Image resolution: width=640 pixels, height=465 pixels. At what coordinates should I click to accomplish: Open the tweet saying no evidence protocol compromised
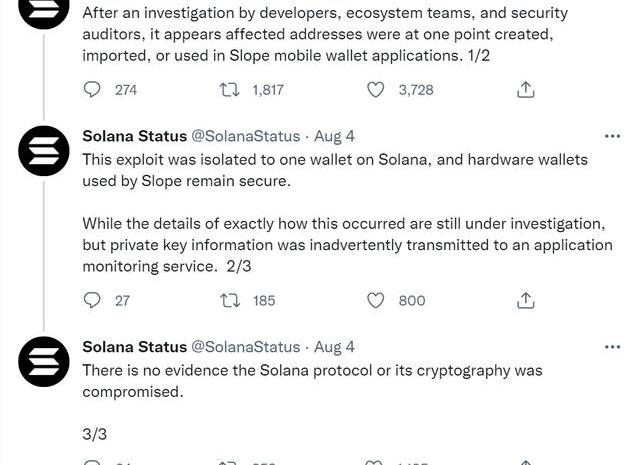[312, 381]
